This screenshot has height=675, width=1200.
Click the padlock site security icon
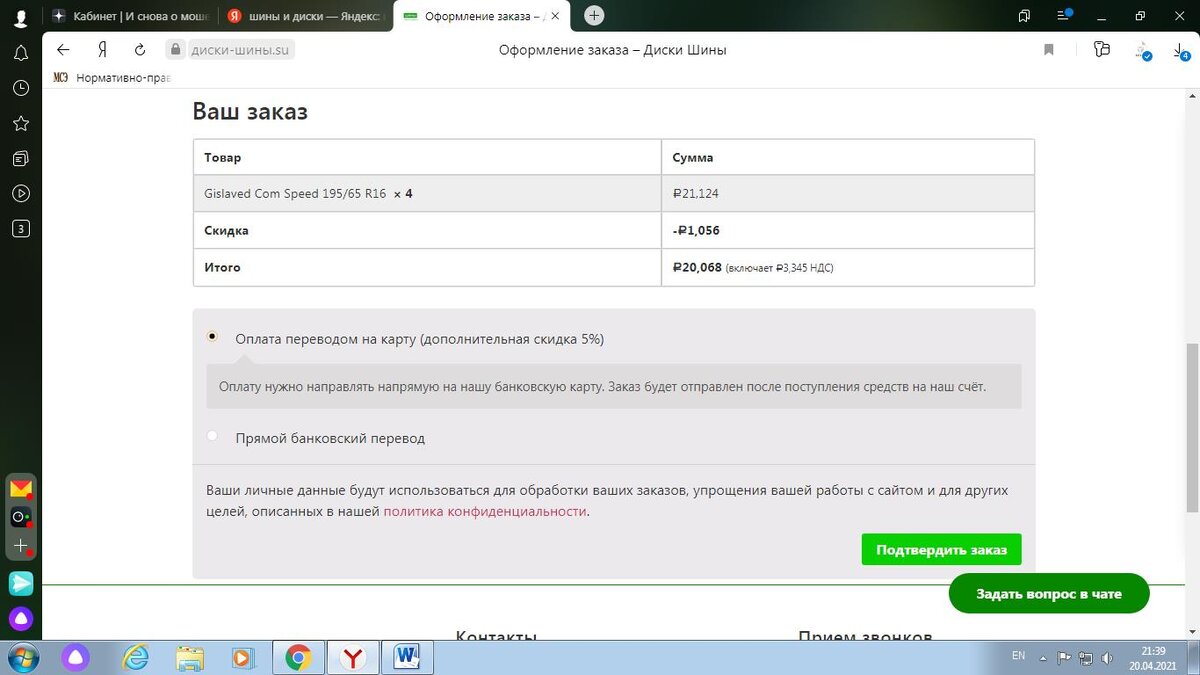[x=175, y=49]
